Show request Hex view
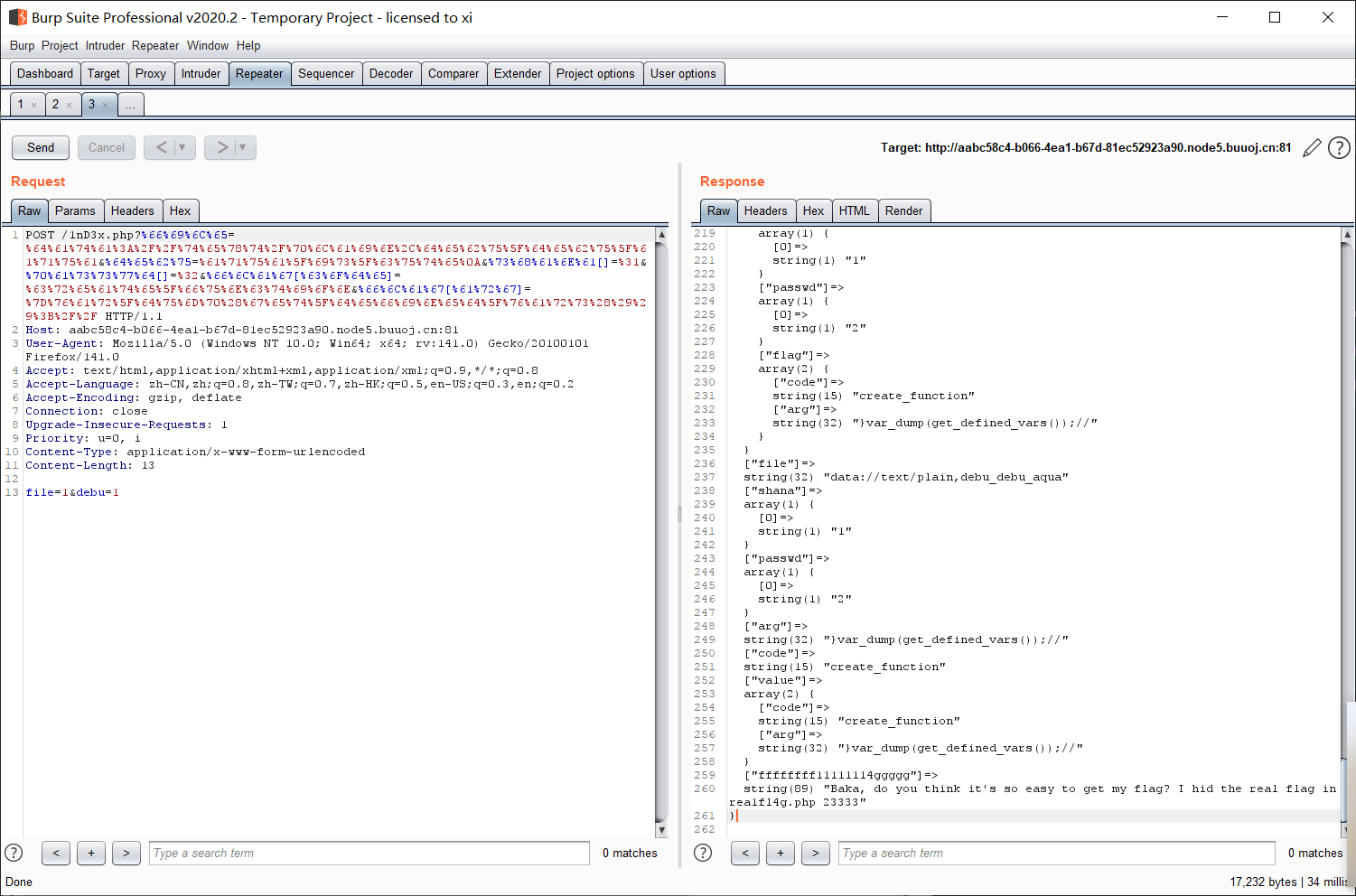 click(x=180, y=211)
